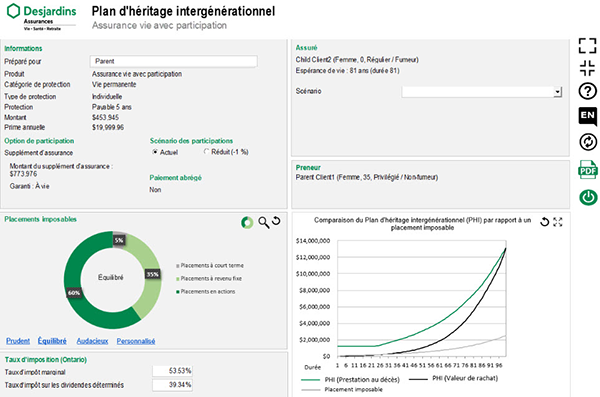Choose the Personnalisé investment profile link
This screenshot has height=397, width=600.
pos(136,341)
